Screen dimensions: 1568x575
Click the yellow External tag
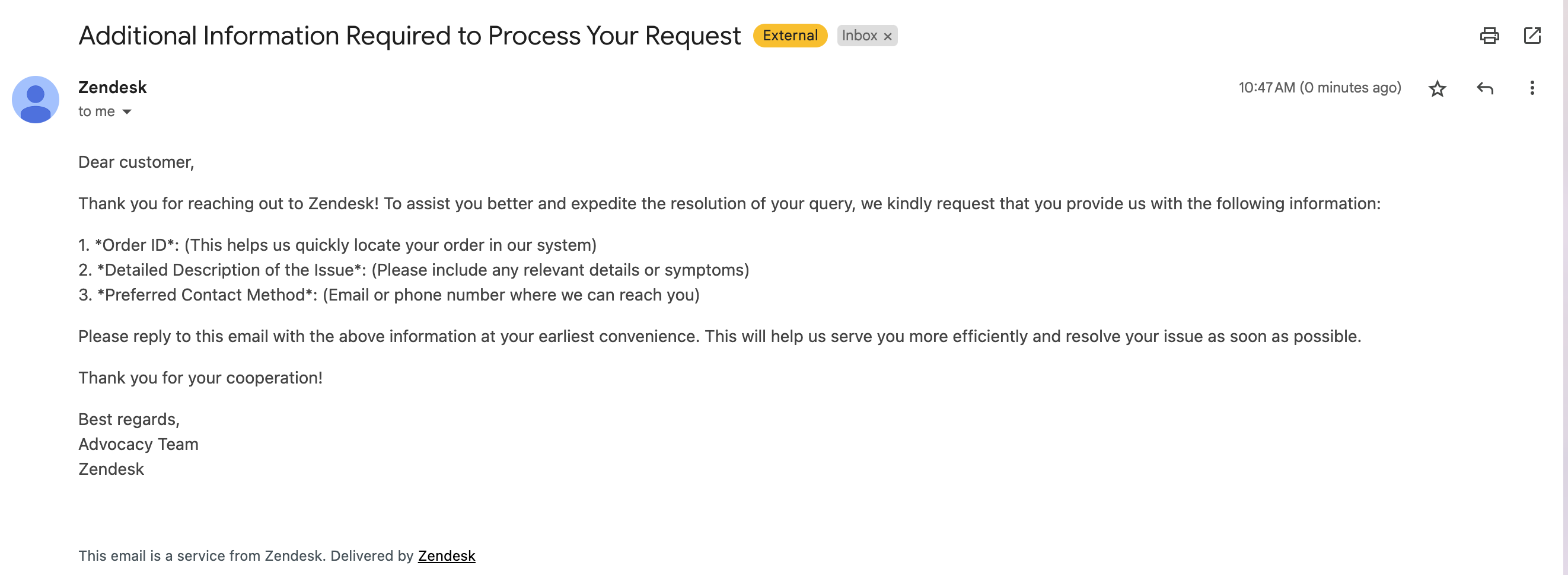pyautogui.click(x=789, y=36)
